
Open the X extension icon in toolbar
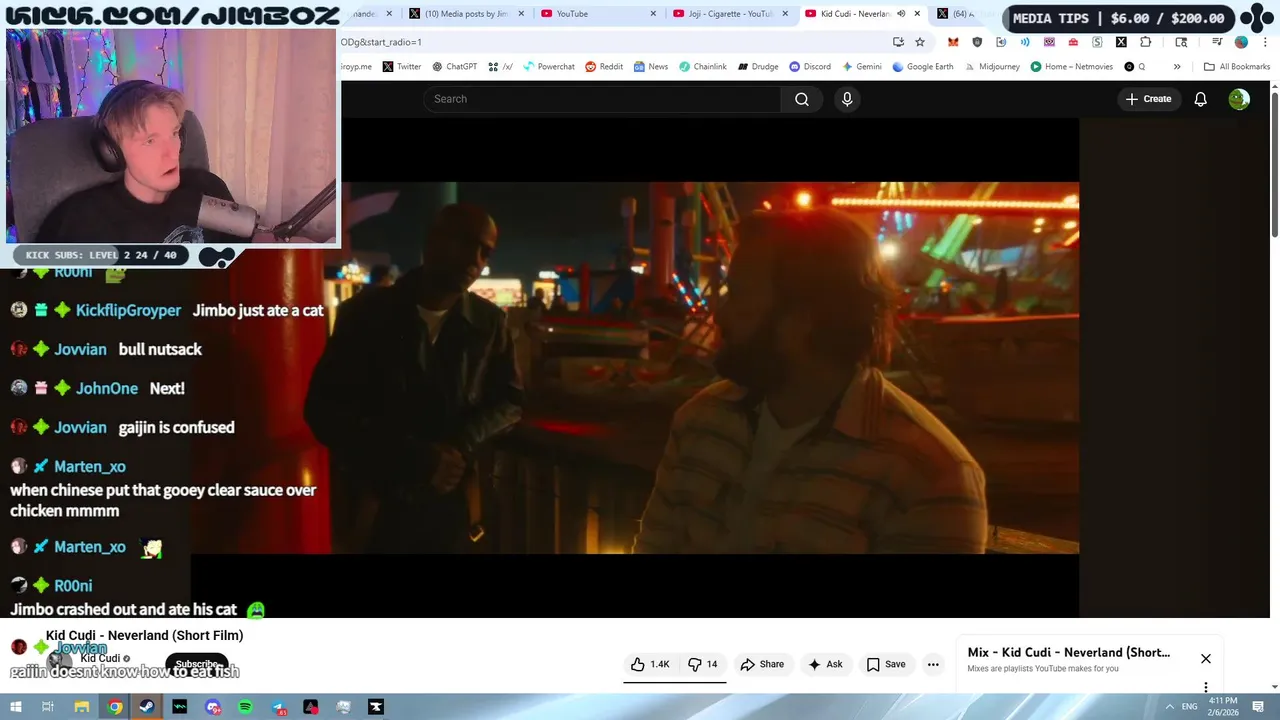pos(1121,42)
